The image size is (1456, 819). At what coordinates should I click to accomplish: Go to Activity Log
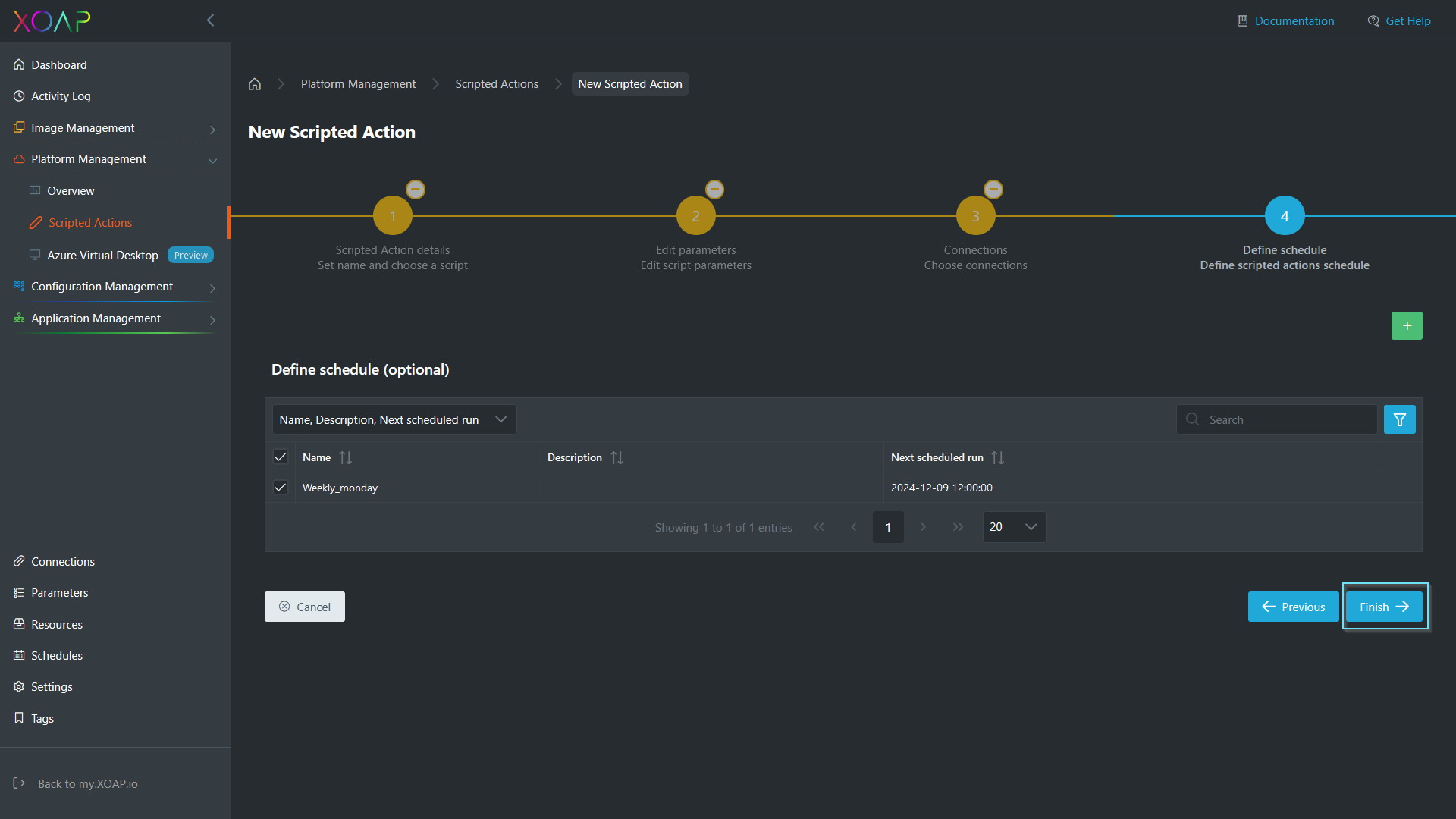(61, 96)
